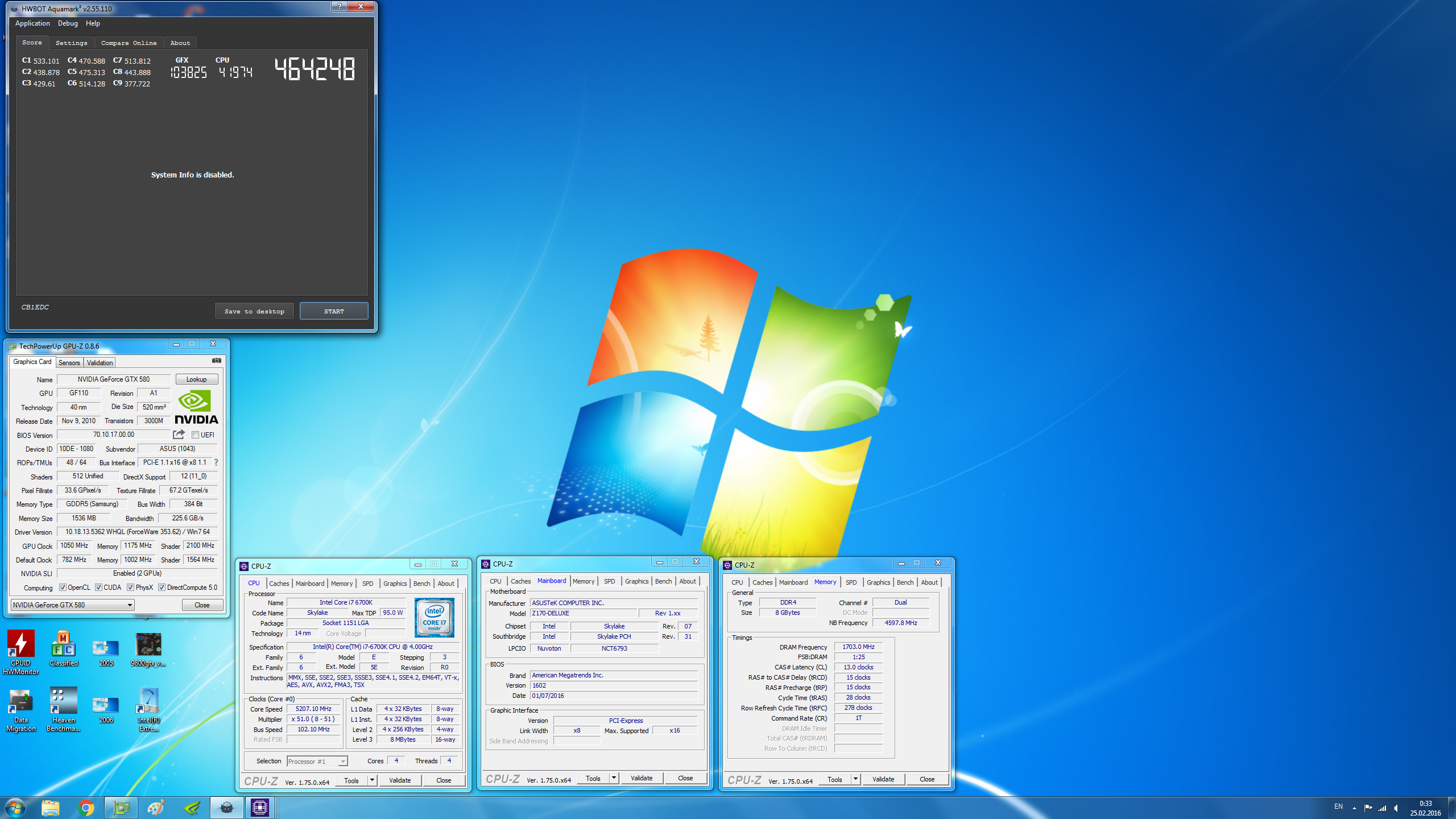
Task: Toggle the OpenCL checkbox
Action: coord(63,588)
